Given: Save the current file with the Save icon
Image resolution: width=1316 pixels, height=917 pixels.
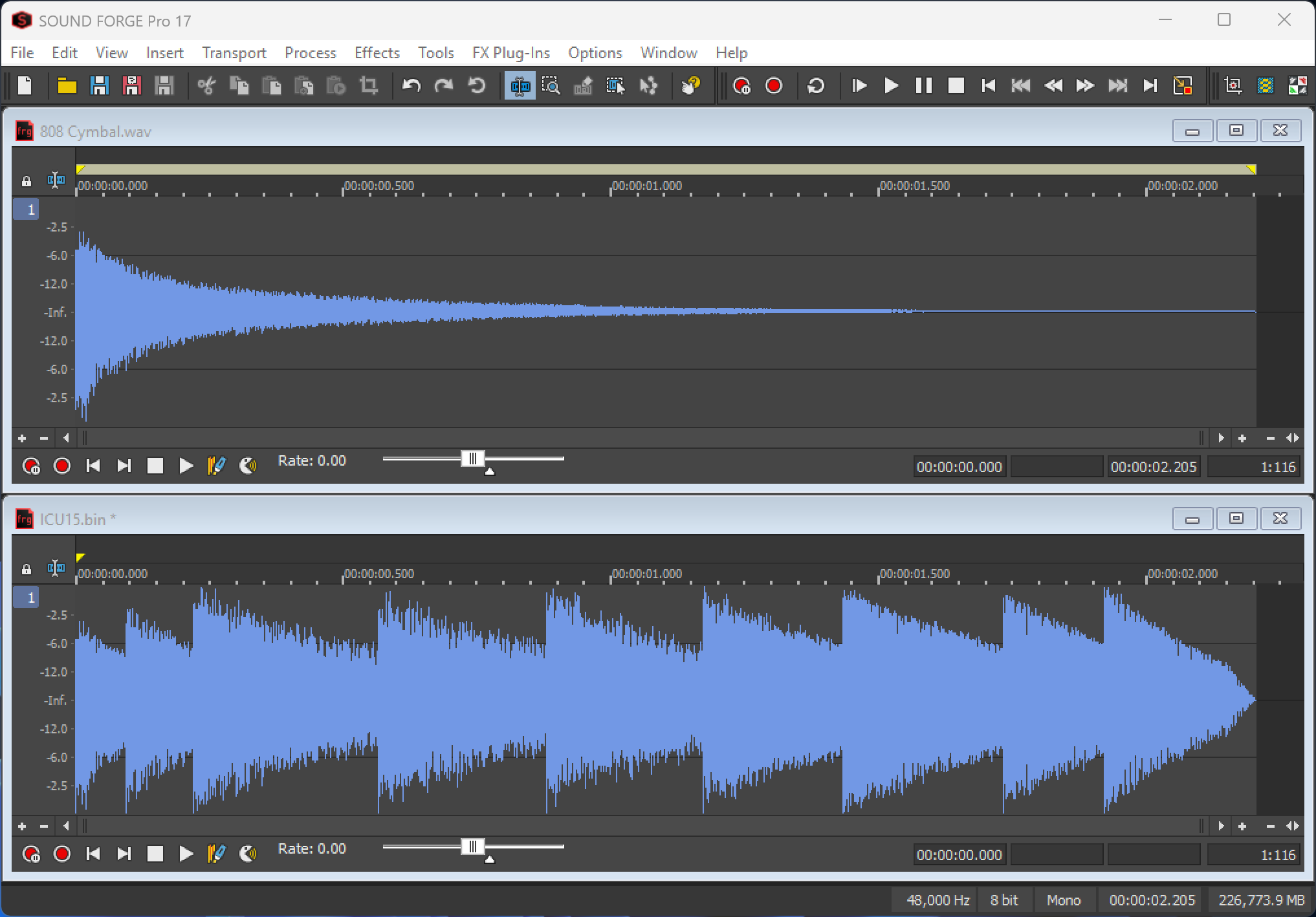Looking at the screenshot, I should (99, 85).
